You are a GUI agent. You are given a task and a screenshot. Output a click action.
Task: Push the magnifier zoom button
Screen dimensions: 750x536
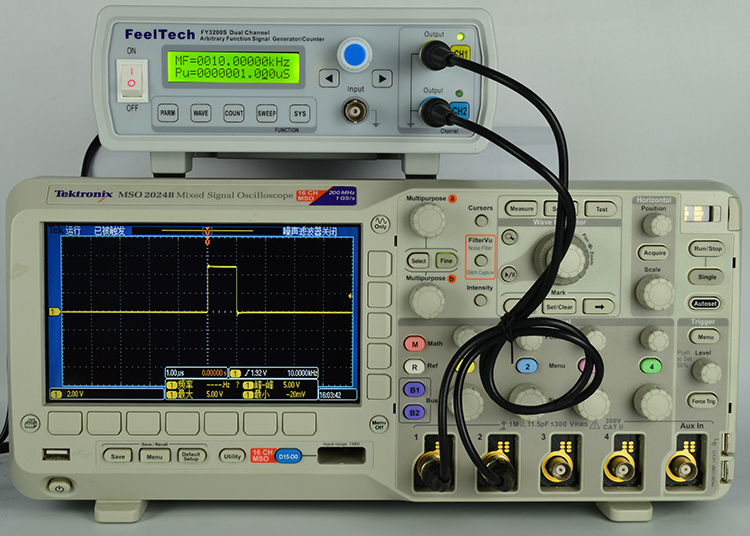tap(510, 237)
